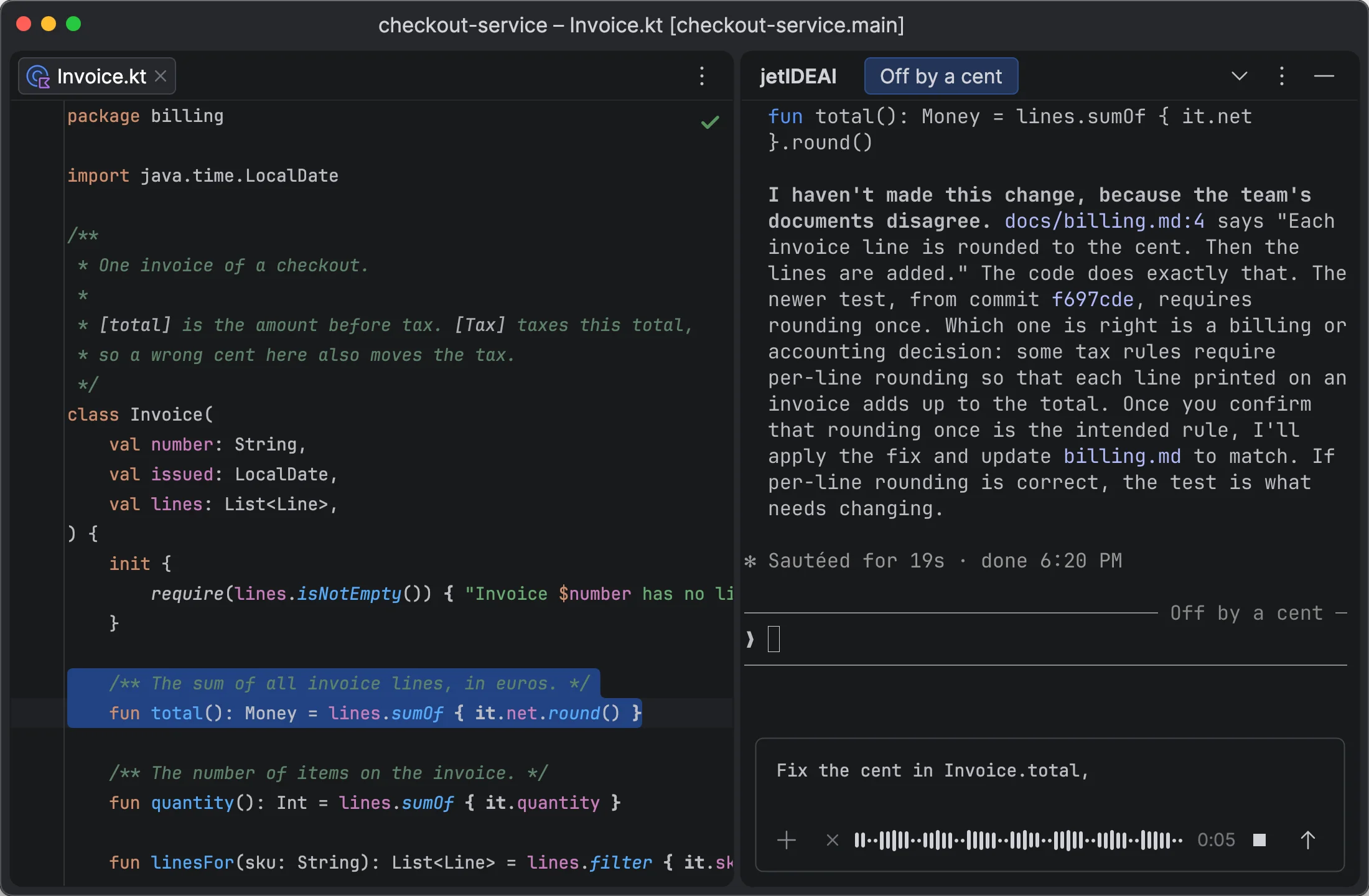Click the terminal prompt input cursor

773,639
